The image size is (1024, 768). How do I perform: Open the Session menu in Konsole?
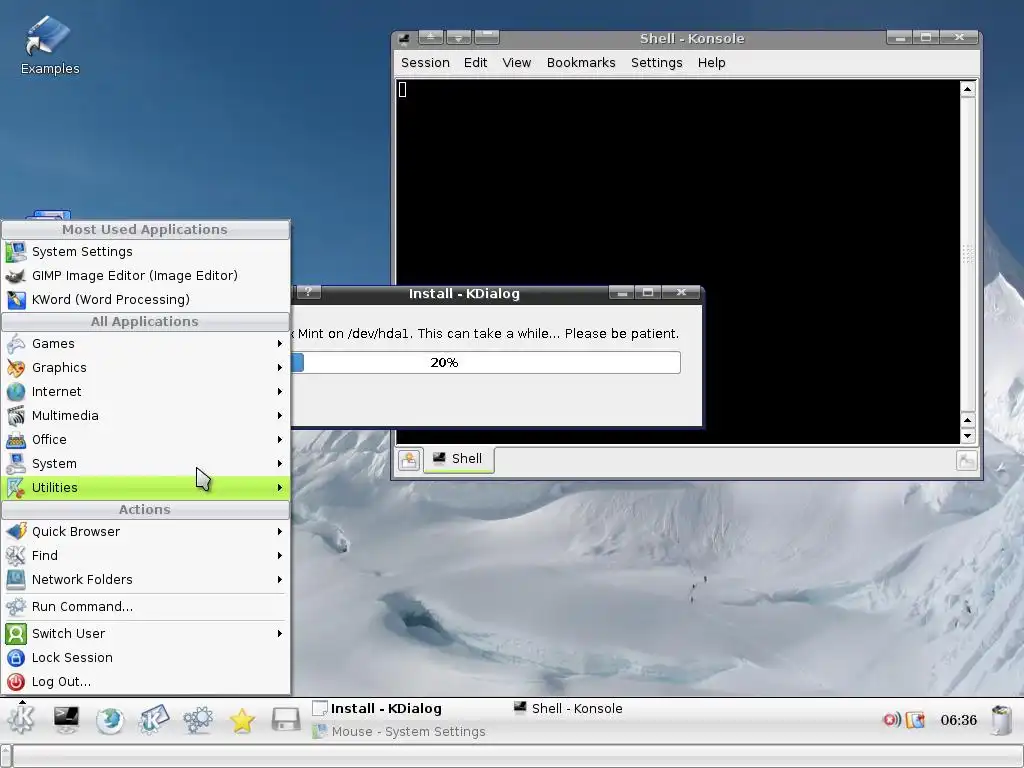pyautogui.click(x=425, y=63)
